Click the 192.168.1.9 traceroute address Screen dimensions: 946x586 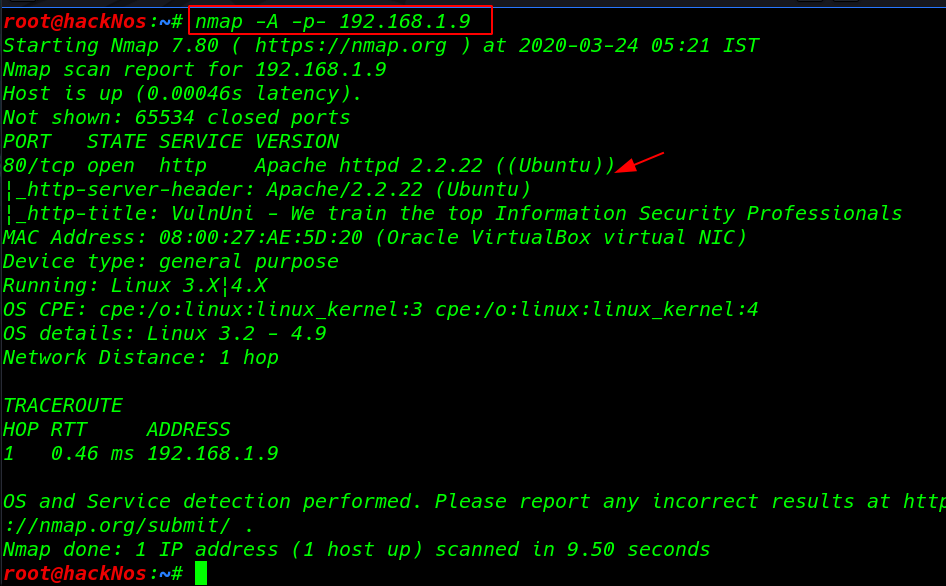(212, 453)
